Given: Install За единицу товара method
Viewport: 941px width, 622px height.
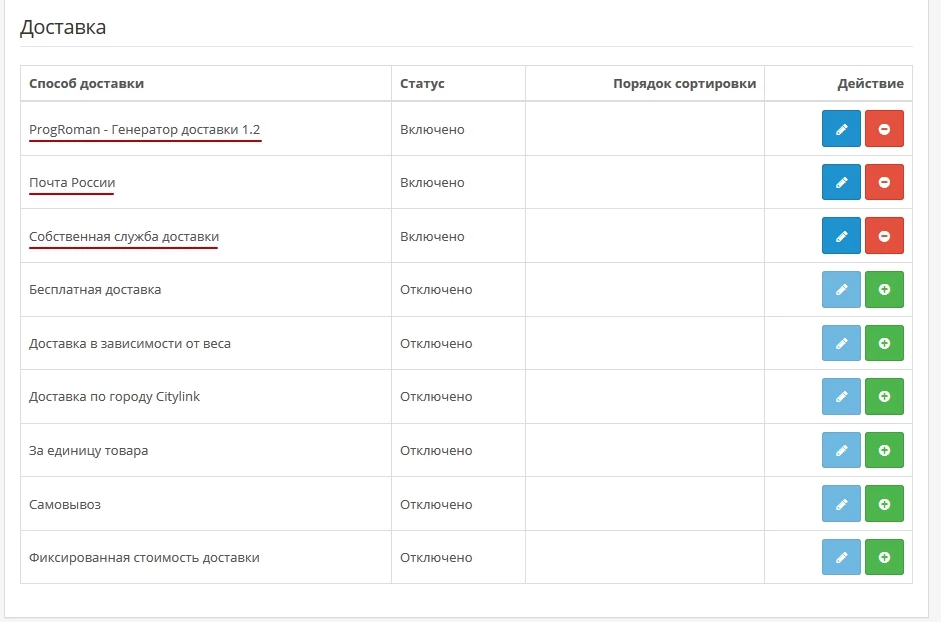Looking at the screenshot, I should point(884,450).
